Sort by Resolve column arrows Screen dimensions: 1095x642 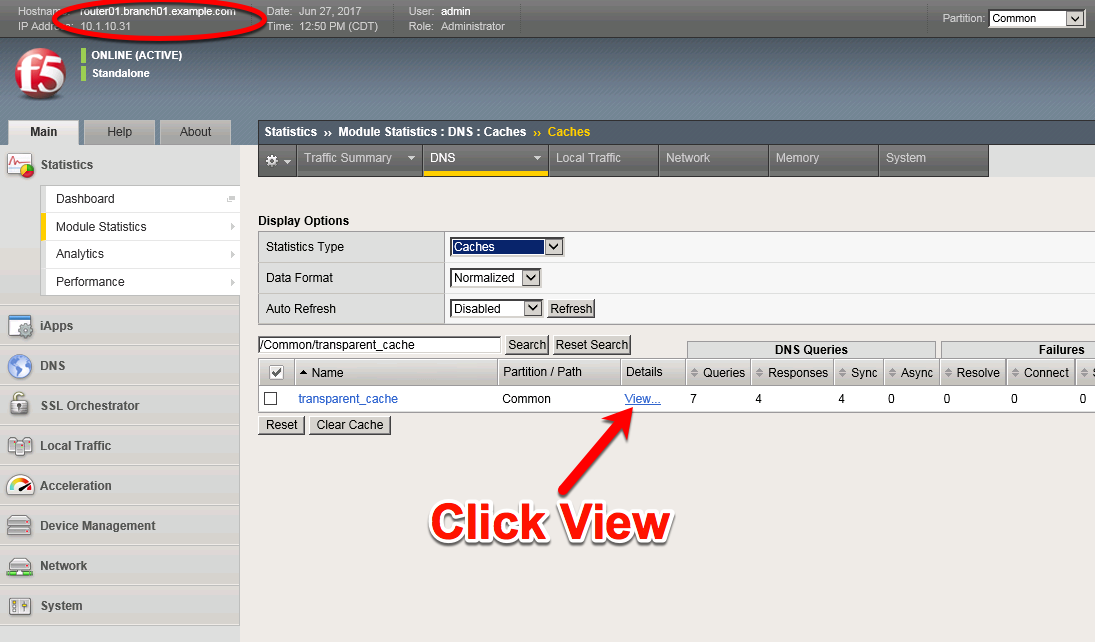click(948, 373)
